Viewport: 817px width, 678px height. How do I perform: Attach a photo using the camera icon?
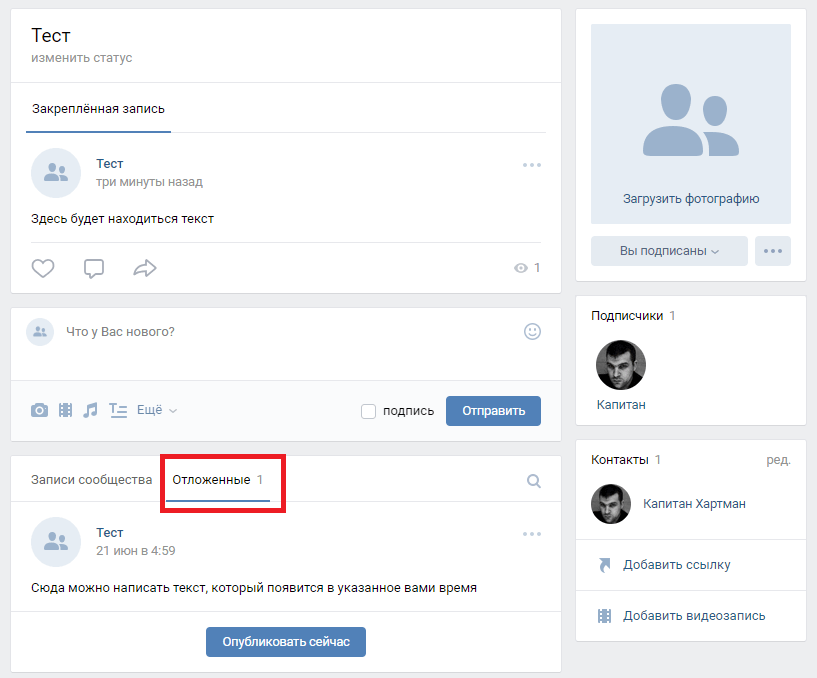point(39,410)
